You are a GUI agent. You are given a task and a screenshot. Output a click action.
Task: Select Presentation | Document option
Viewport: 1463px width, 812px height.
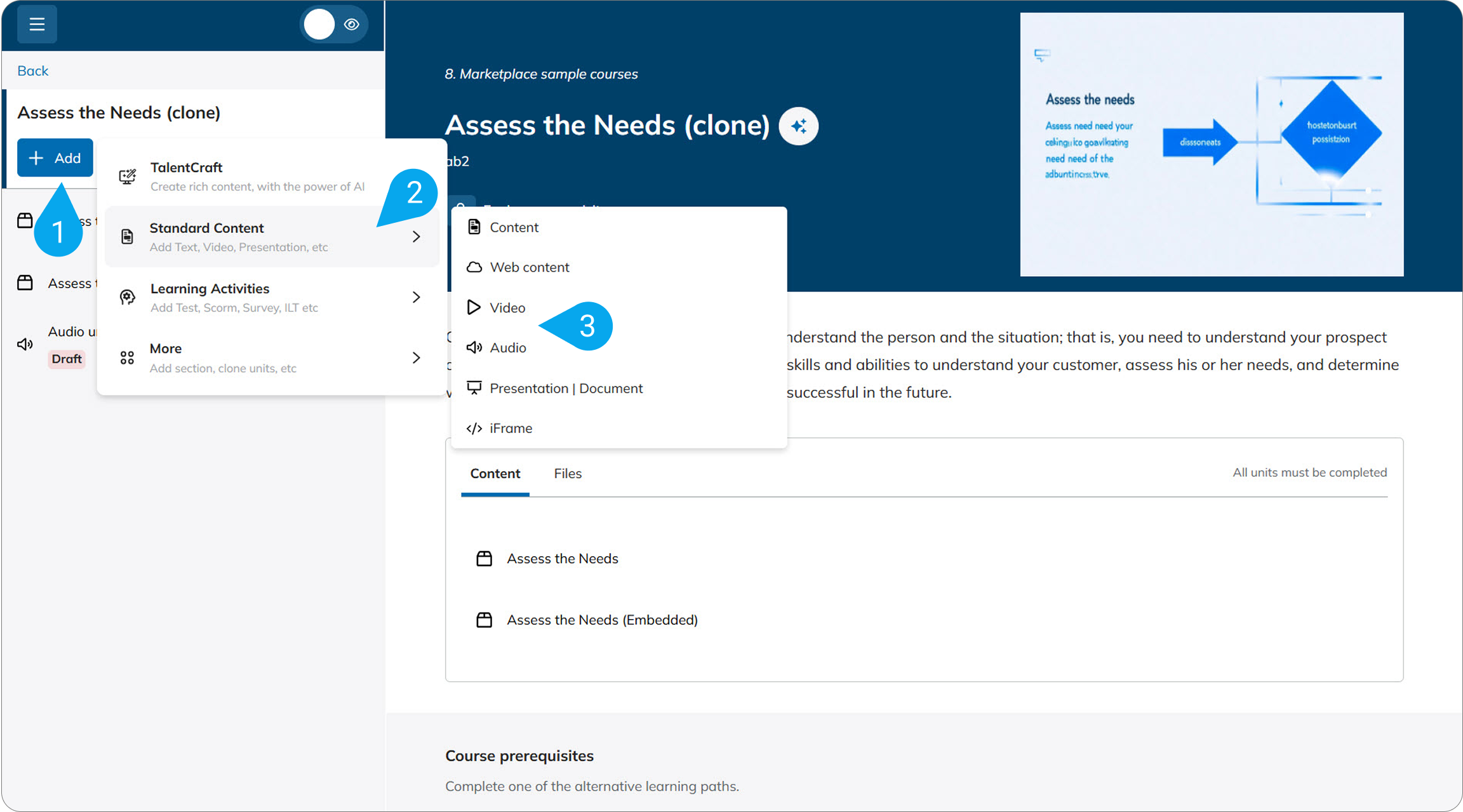tap(618, 388)
